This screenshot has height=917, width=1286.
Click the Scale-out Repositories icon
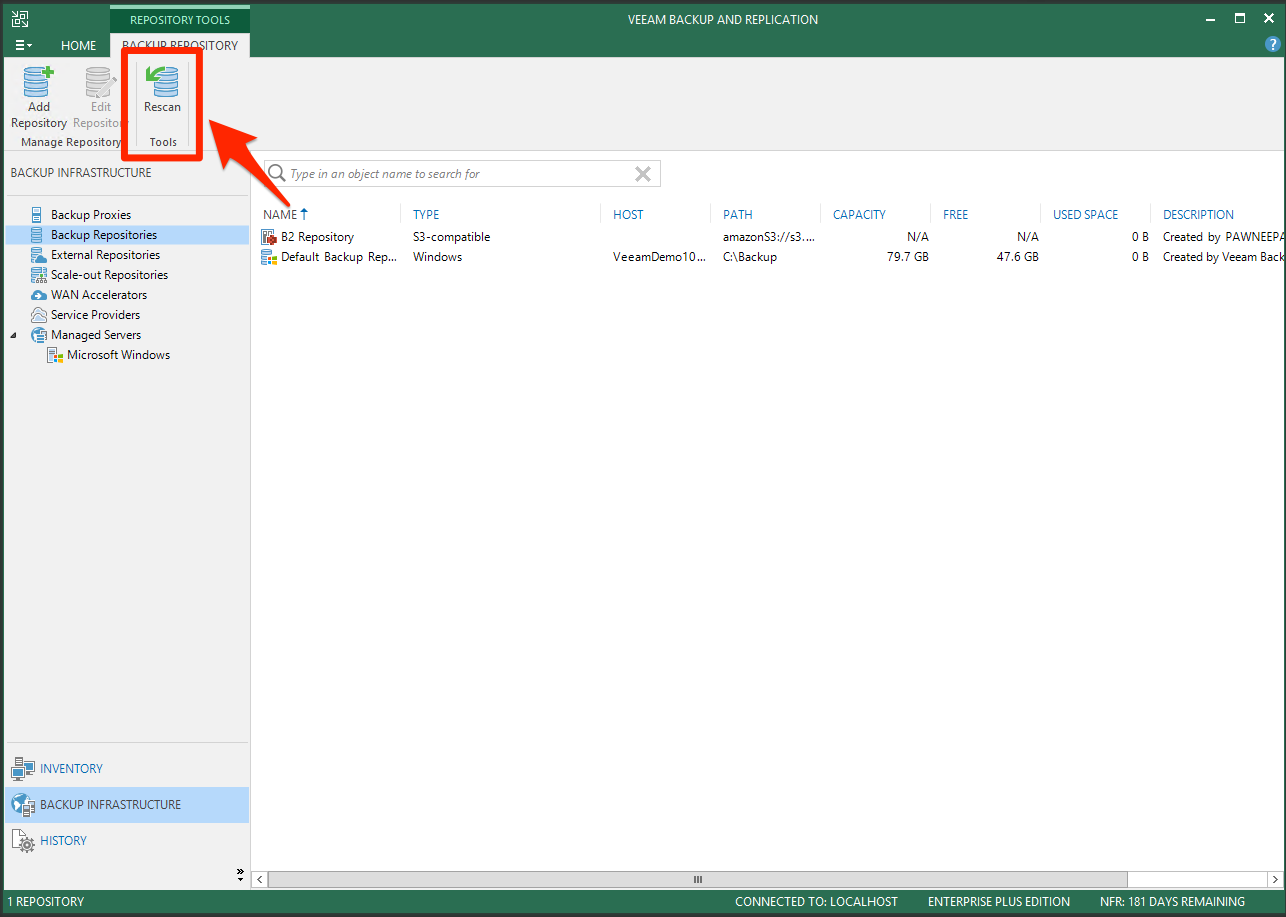(x=38, y=275)
